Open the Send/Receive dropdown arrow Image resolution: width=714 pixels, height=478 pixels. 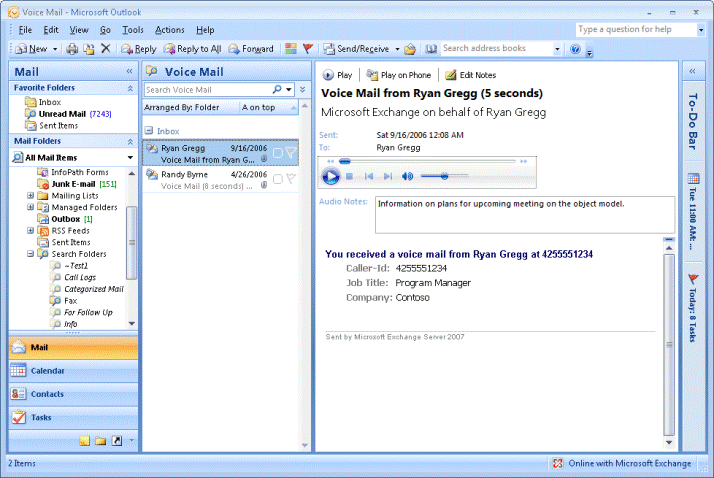pyautogui.click(x=397, y=49)
